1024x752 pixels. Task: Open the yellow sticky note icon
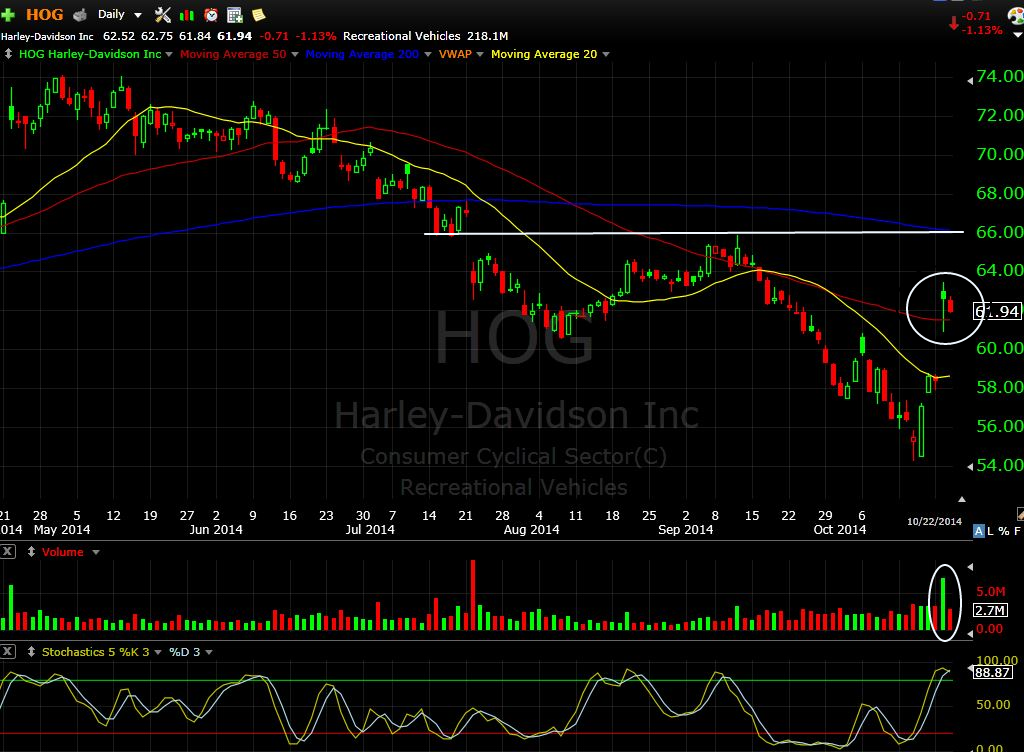tap(259, 14)
